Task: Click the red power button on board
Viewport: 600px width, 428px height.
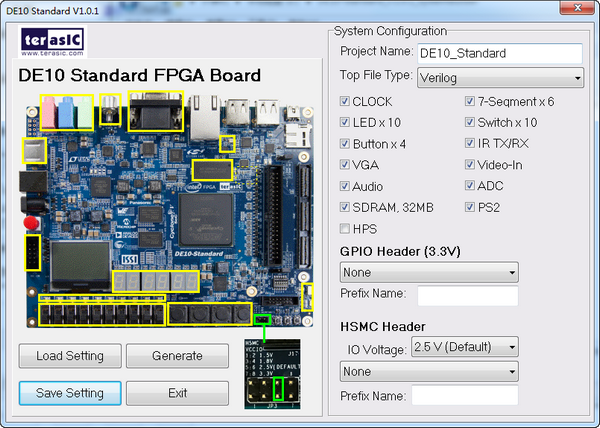Action: (31, 221)
